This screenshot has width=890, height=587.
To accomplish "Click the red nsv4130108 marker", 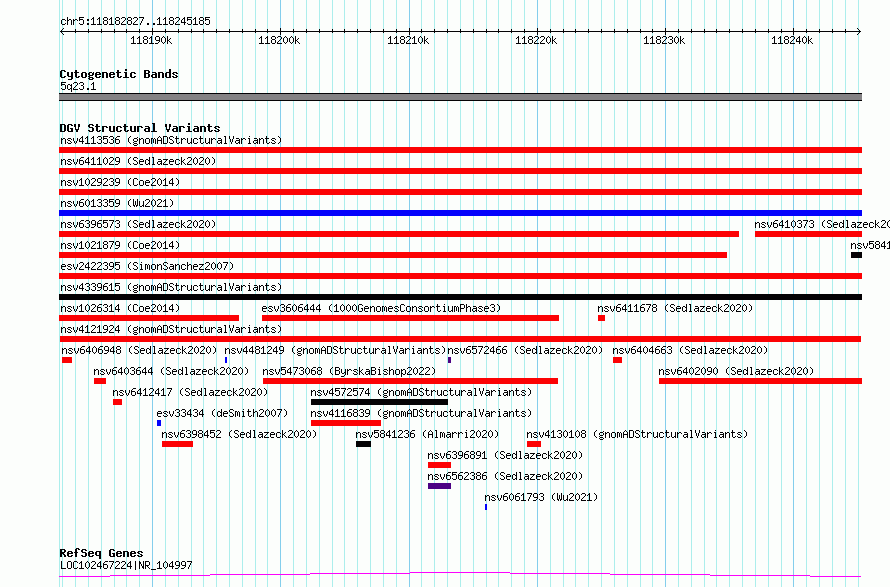I will click(x=534, y=444).
